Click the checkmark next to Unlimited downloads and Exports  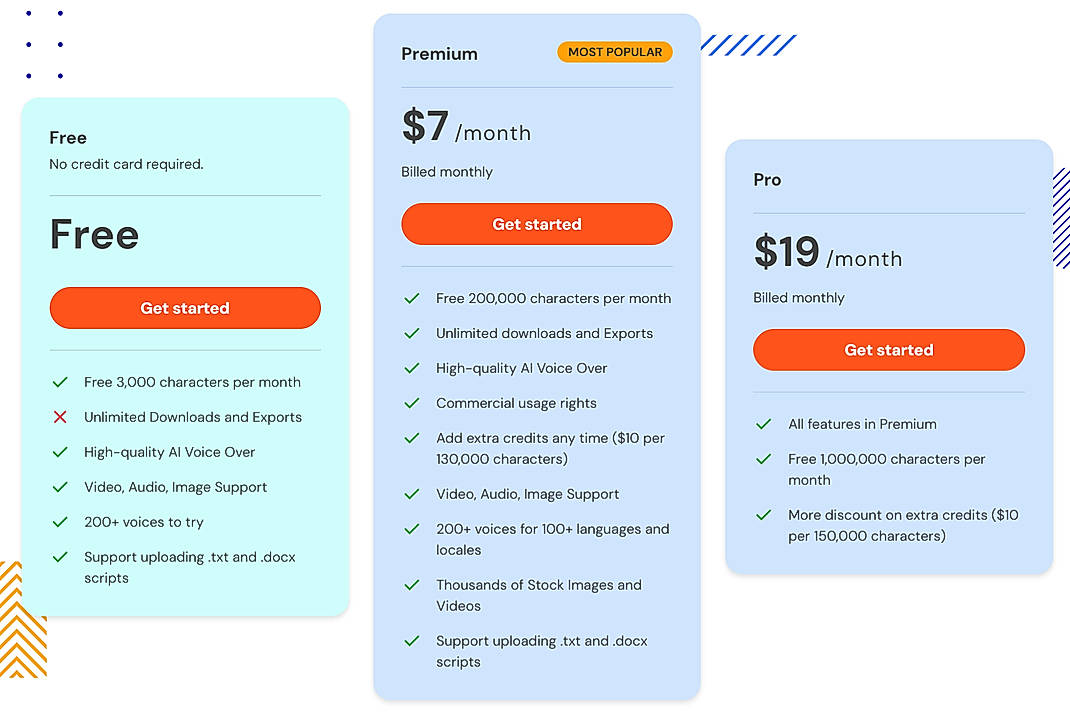point(413,333)
